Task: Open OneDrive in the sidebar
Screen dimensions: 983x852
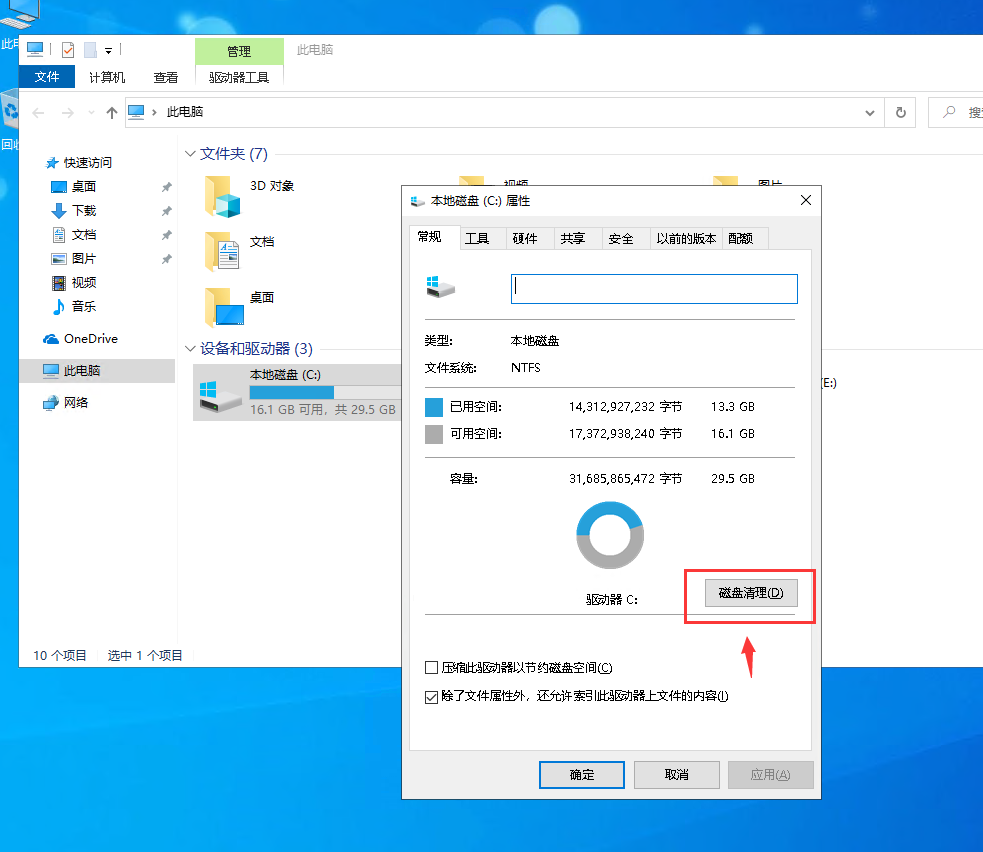Action: [90, 339]
